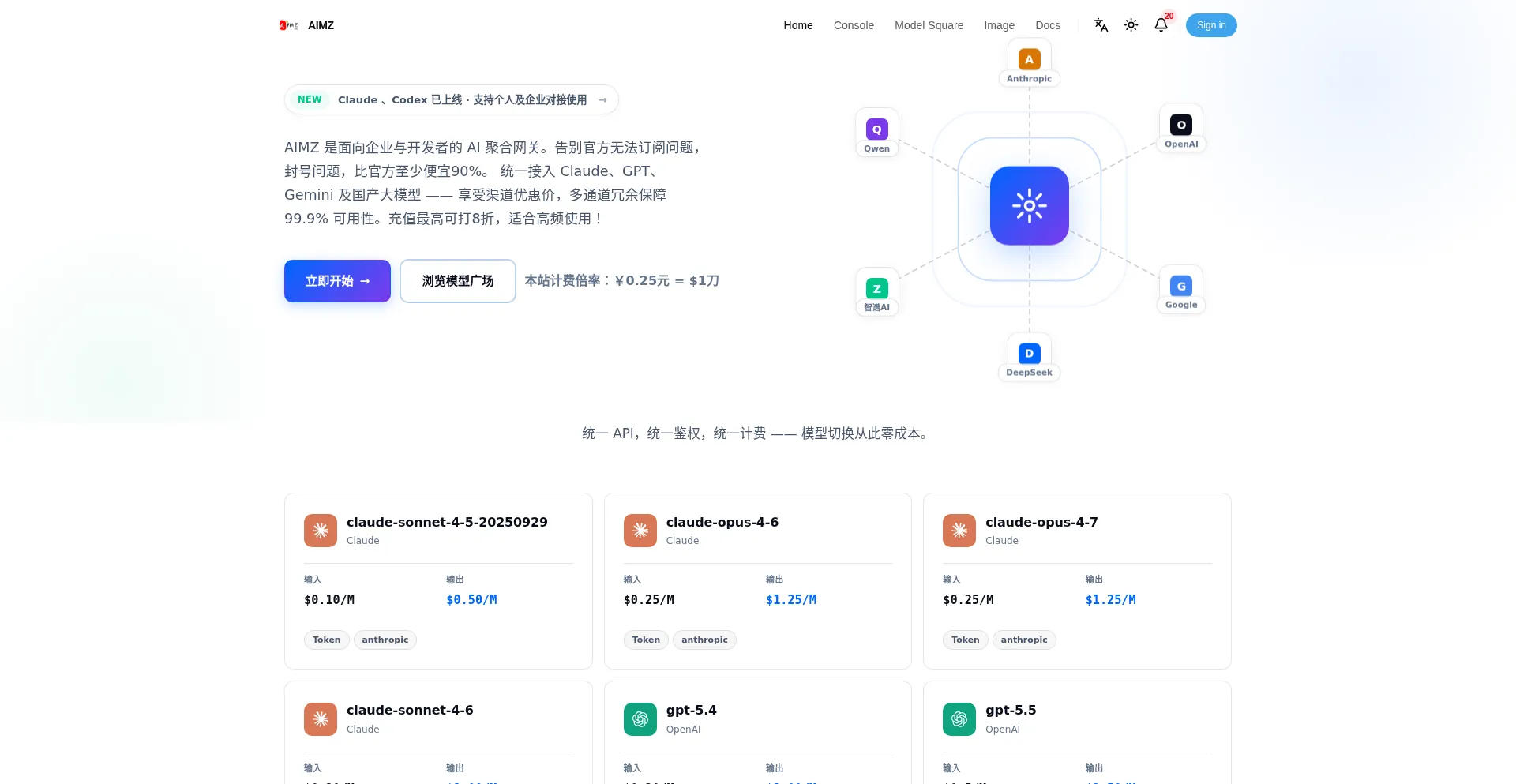The width and height of the screenshot is (1516, 784).
Task: Click the Anthropic provider icon
Action: click(x=1029, y=59)
